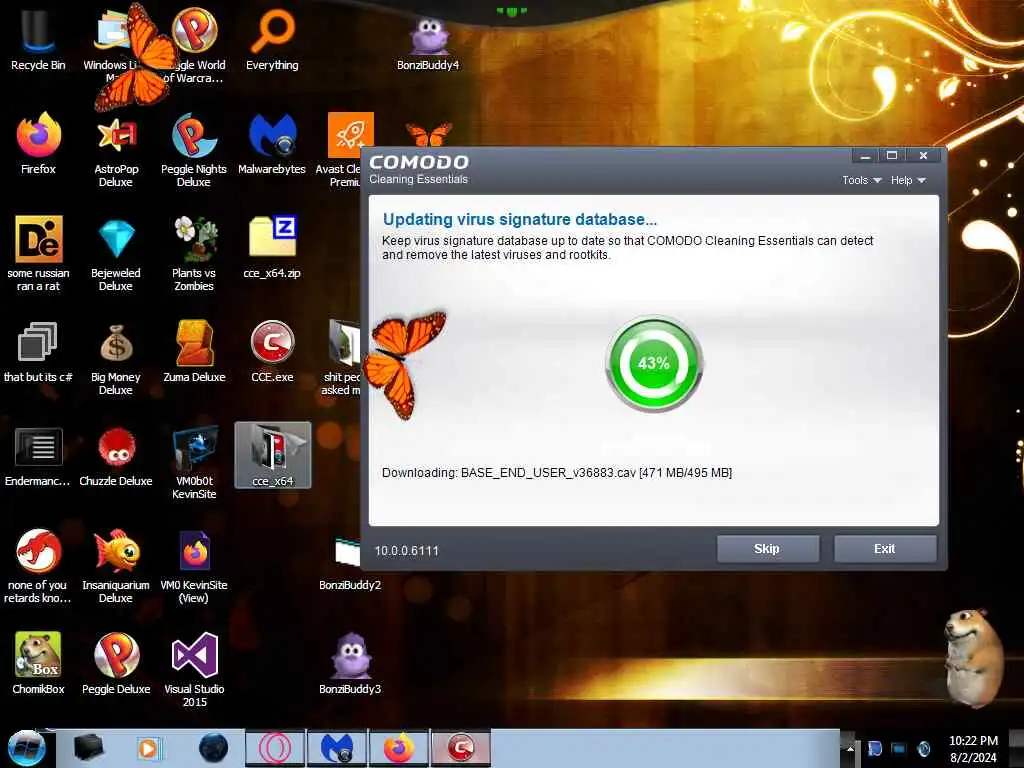
Task: Select the cce_x64.zip archive
Action: [x=272, y=248]
